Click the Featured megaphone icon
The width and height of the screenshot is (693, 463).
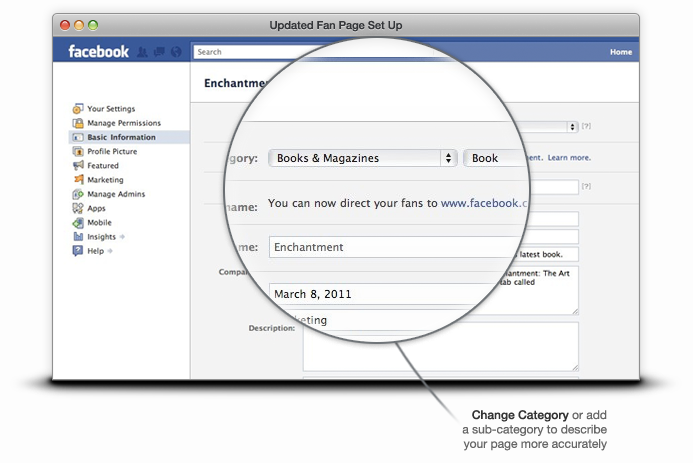(78, 166)
